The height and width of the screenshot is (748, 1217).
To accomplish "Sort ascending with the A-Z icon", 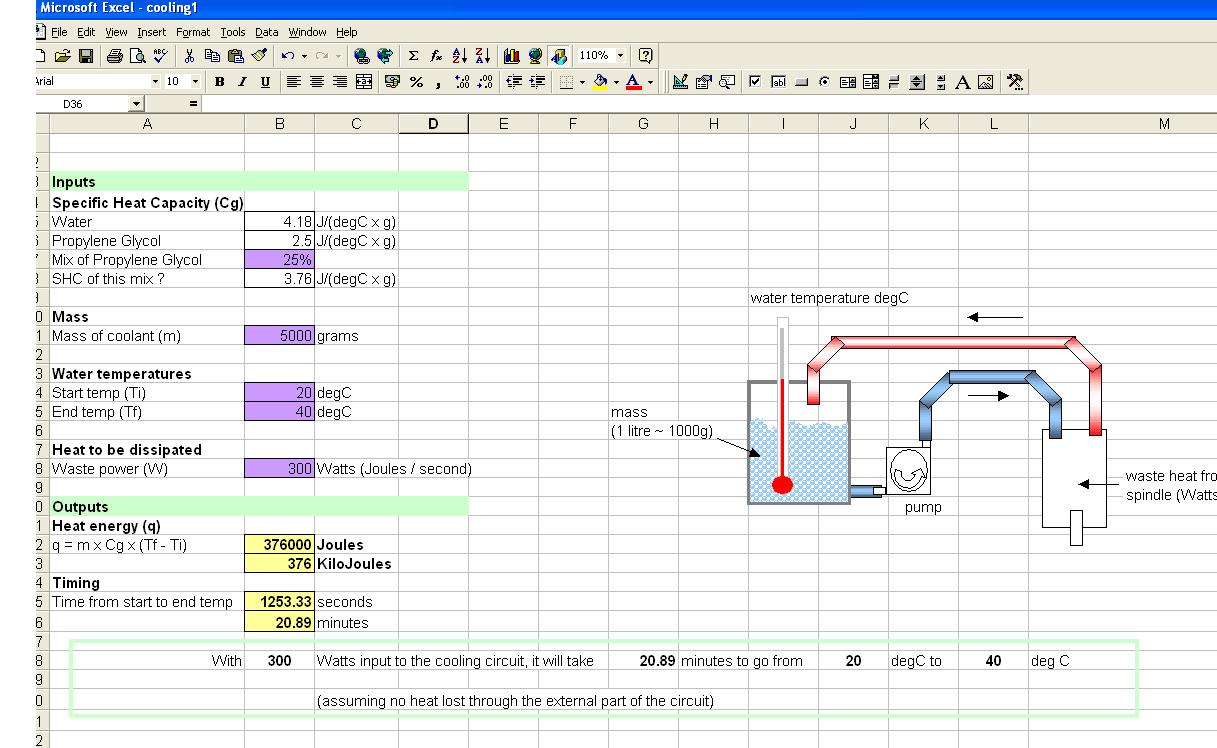I will coord(459,56).
